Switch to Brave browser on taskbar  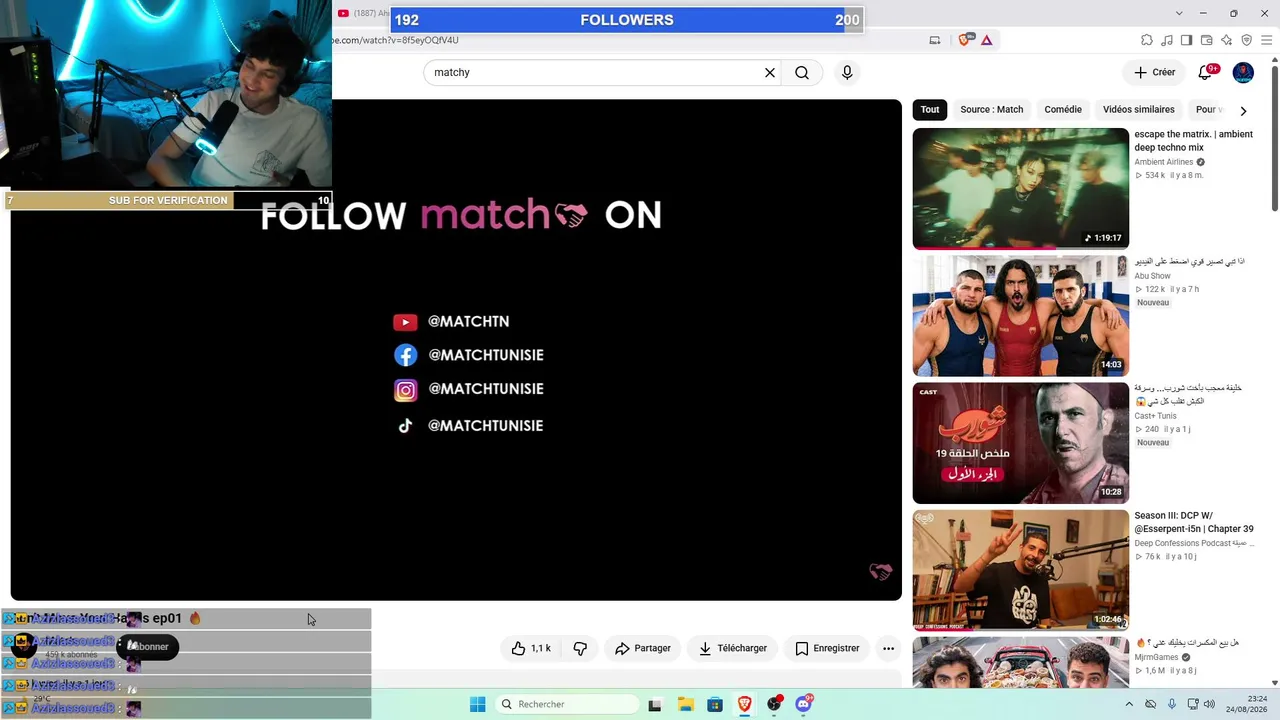pos(745,704)
